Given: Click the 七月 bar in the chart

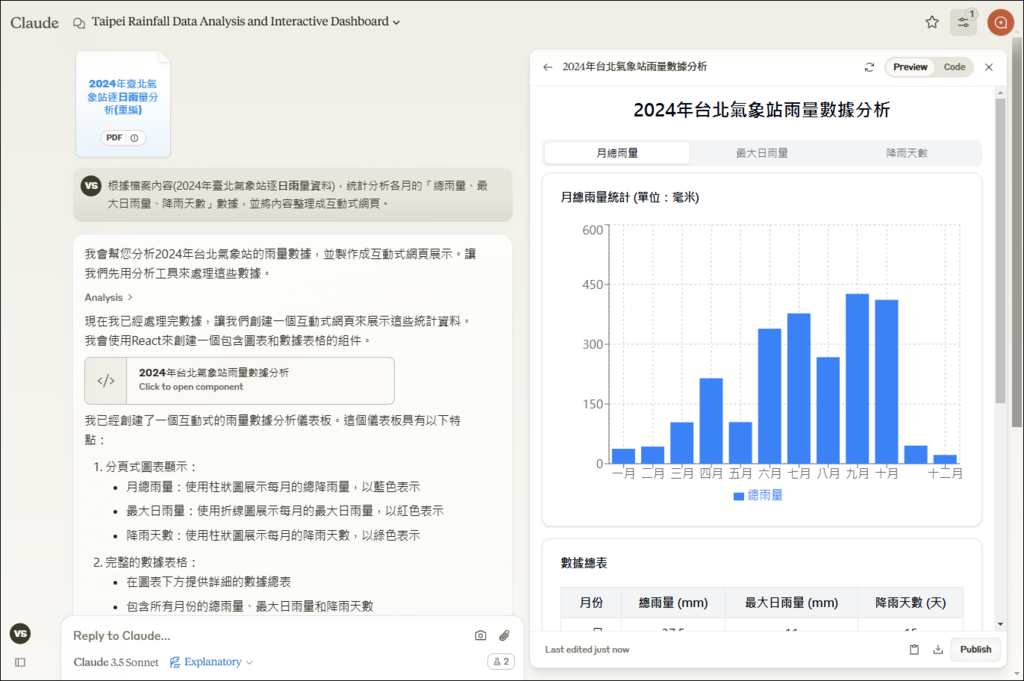Looking at the screenshot, I should click(x=799, y=388).
